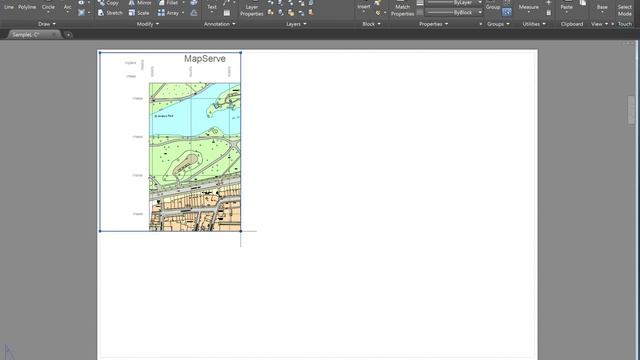Open a new drawing tab with plus

(x=68, y=35)
